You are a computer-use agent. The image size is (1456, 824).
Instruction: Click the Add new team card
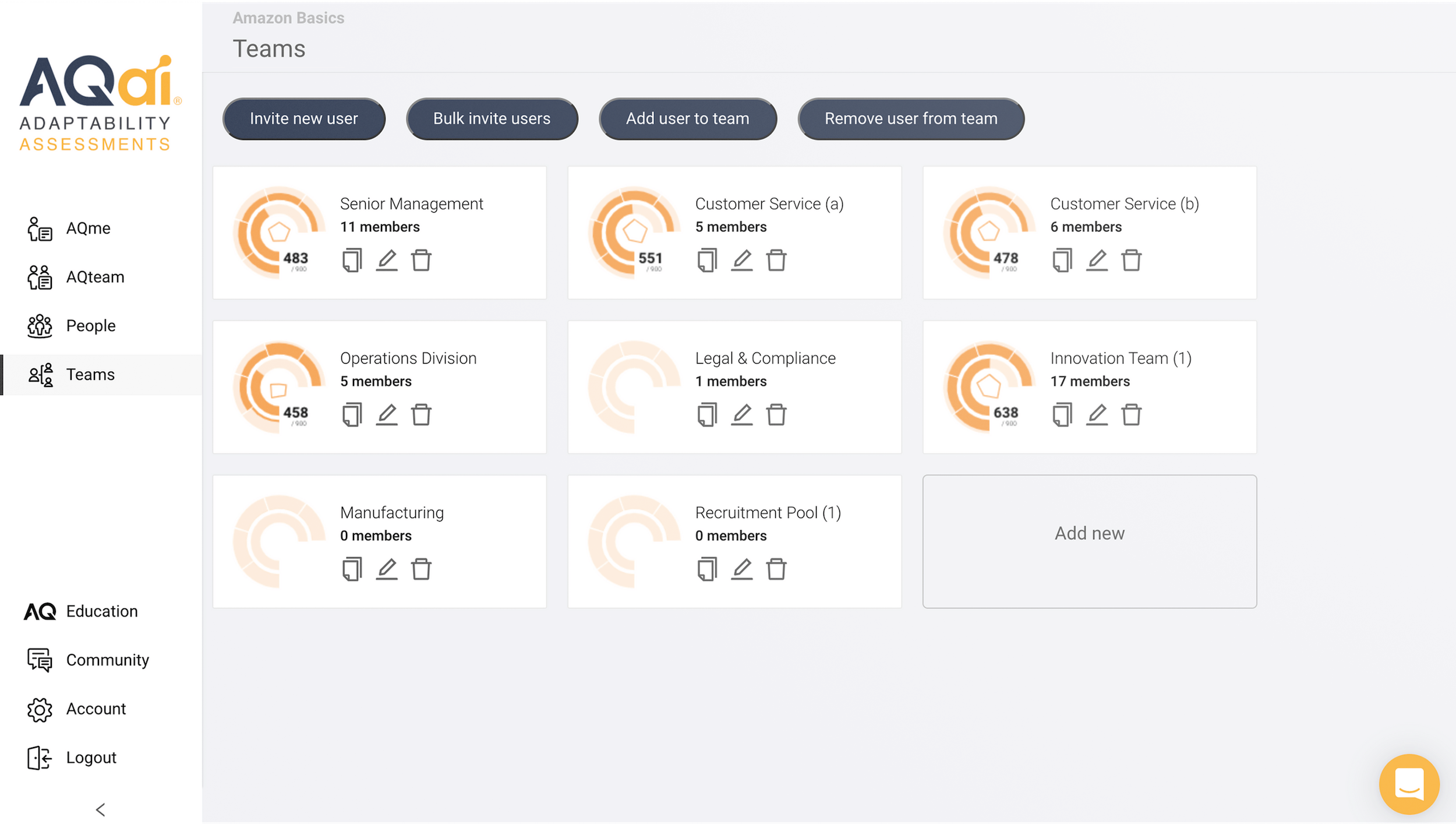1089,533
